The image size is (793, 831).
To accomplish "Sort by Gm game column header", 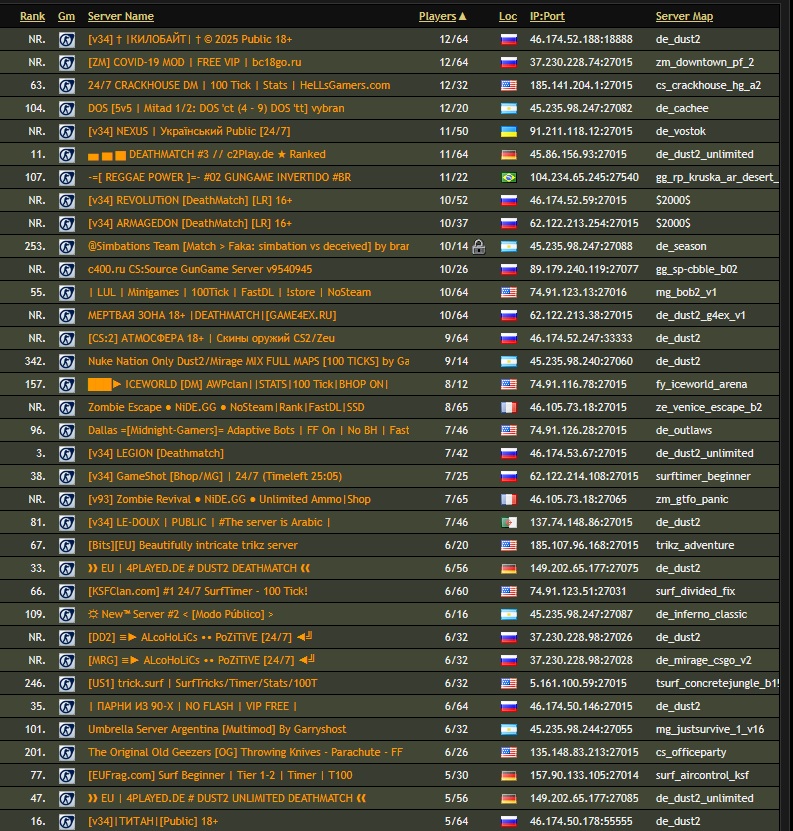I will pos(66,16).
